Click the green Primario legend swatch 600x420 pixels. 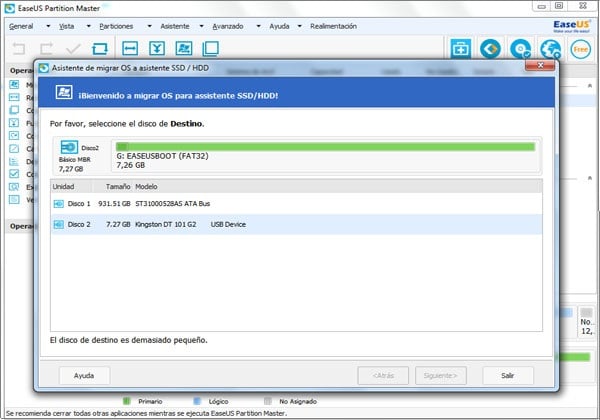[x=127, y=401]
